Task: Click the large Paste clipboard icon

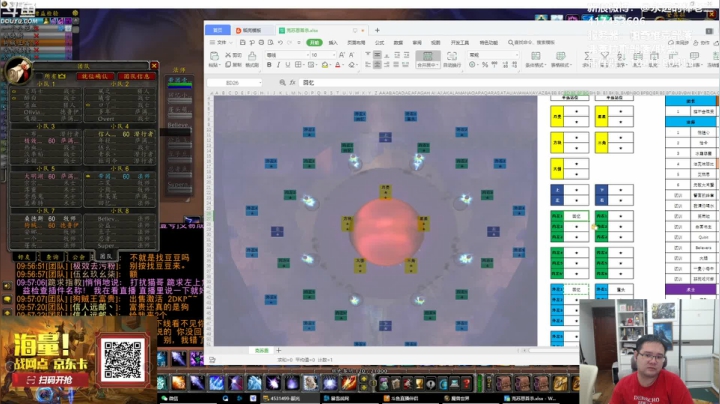Action: 214,56
